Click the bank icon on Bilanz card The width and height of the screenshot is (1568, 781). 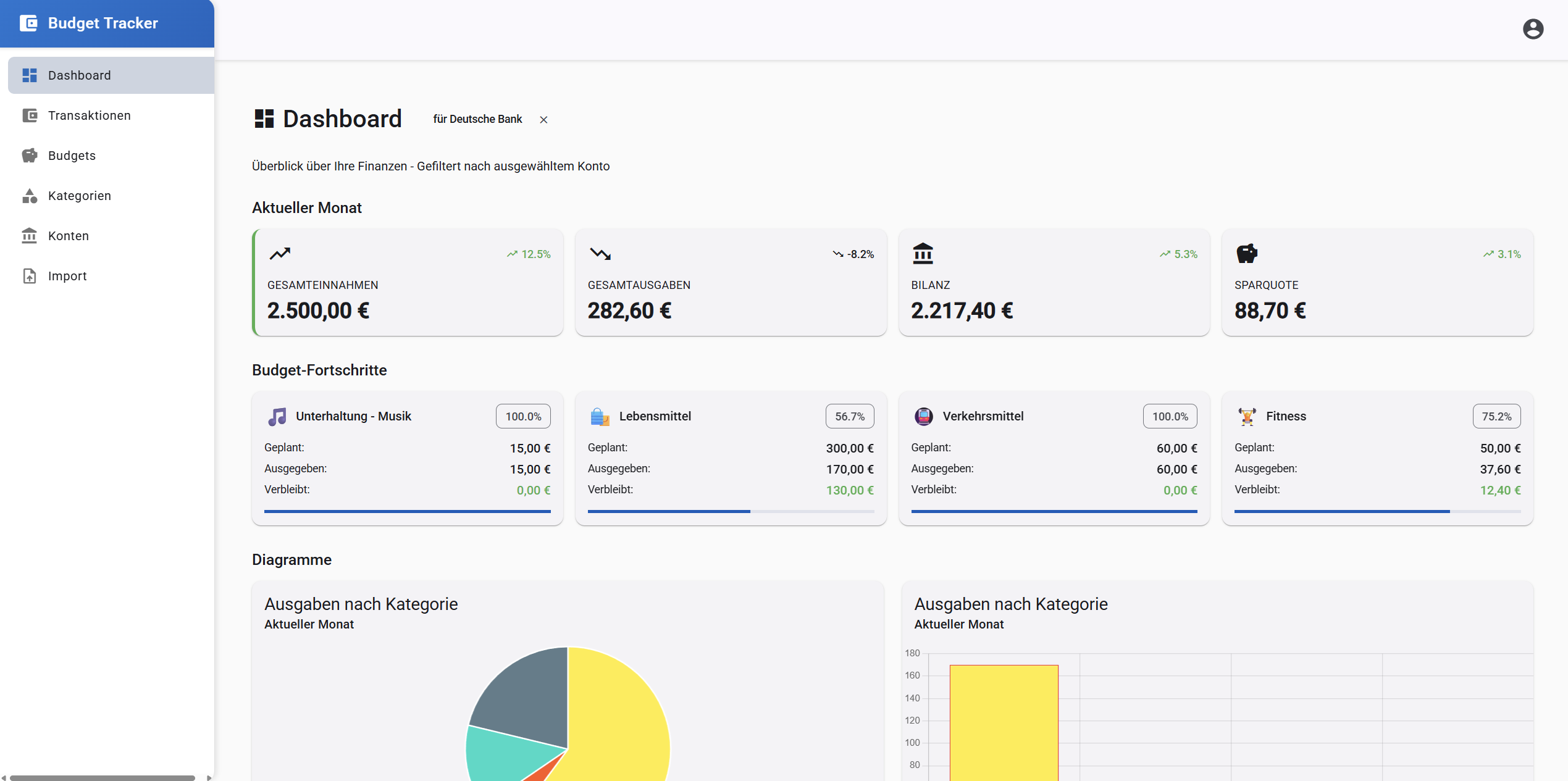(923, 253)
